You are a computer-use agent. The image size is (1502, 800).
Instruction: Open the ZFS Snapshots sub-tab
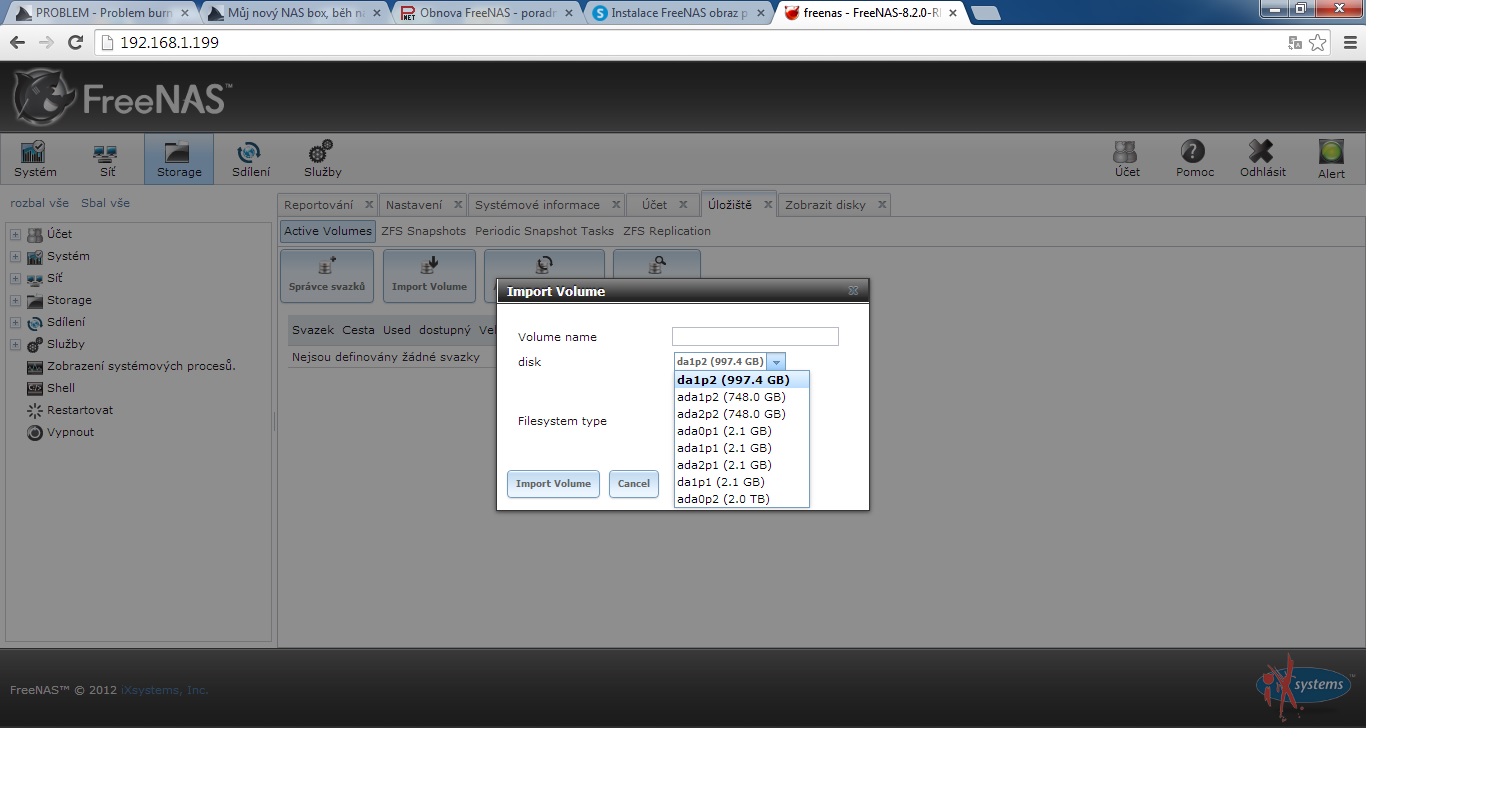tap(423, 231)
